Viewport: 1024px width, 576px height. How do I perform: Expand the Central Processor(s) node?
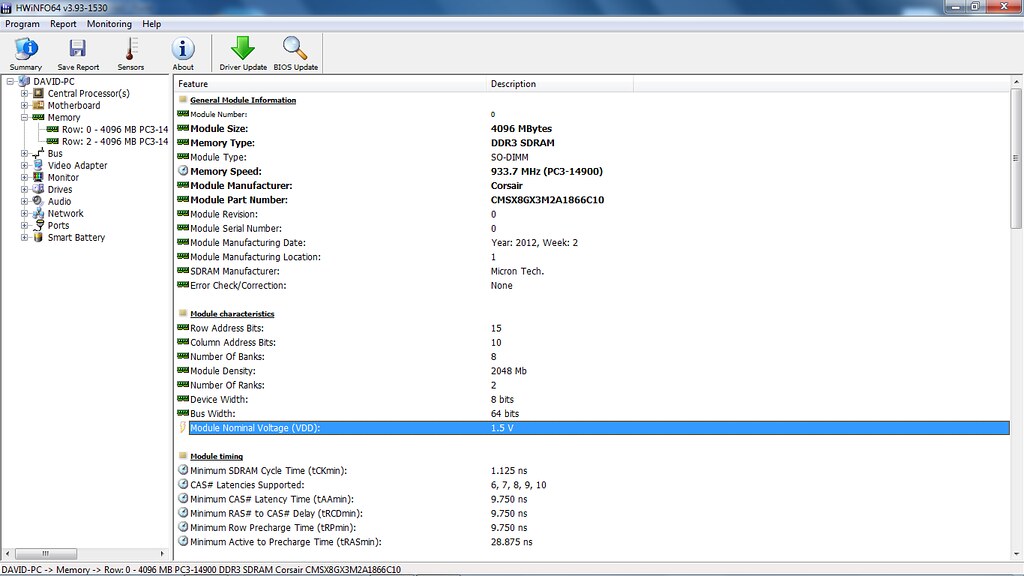coord(25,94)
